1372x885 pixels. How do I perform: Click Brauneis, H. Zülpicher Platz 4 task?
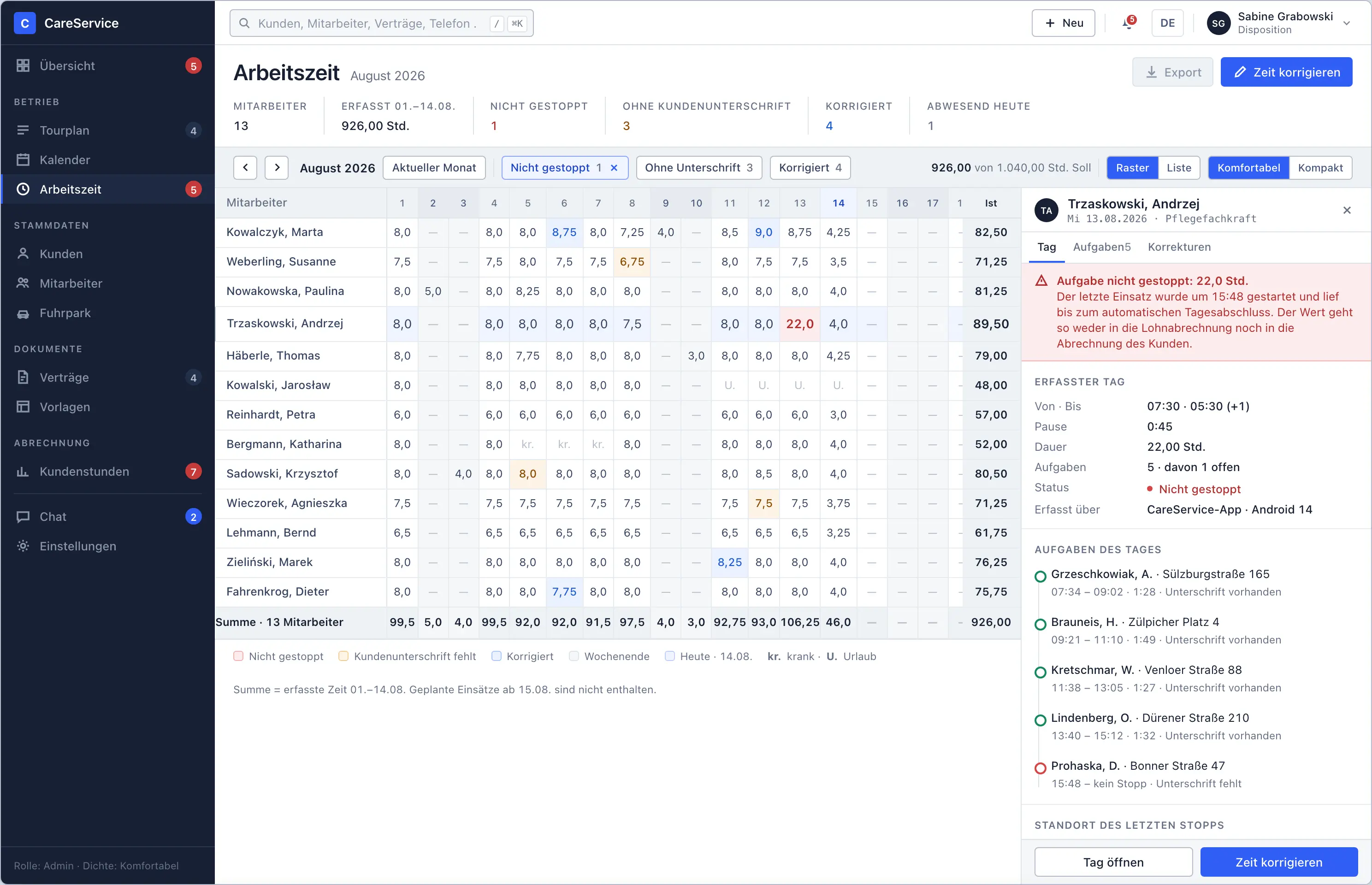(1195, 631)
